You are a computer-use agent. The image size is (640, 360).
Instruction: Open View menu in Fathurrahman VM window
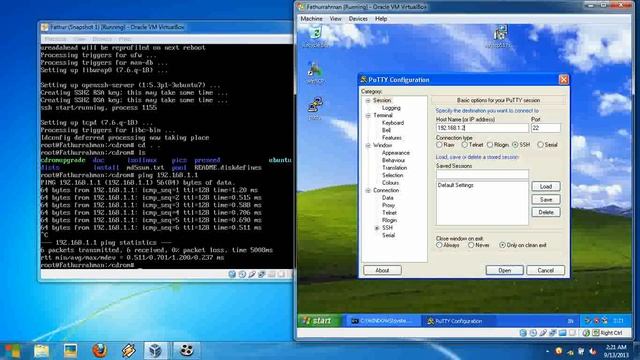336,19
